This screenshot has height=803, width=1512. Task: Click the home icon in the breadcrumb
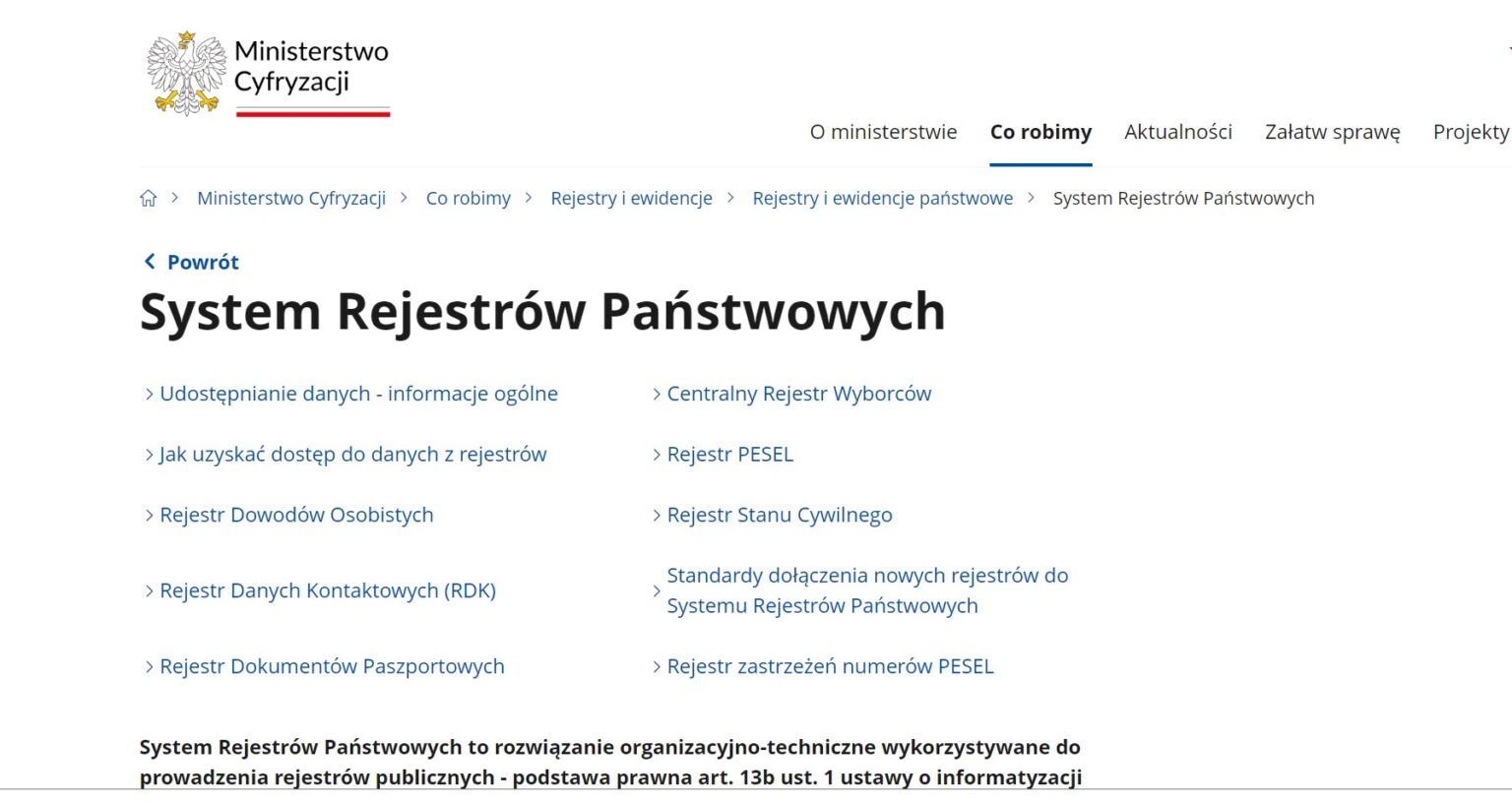(x=149, y=198)
